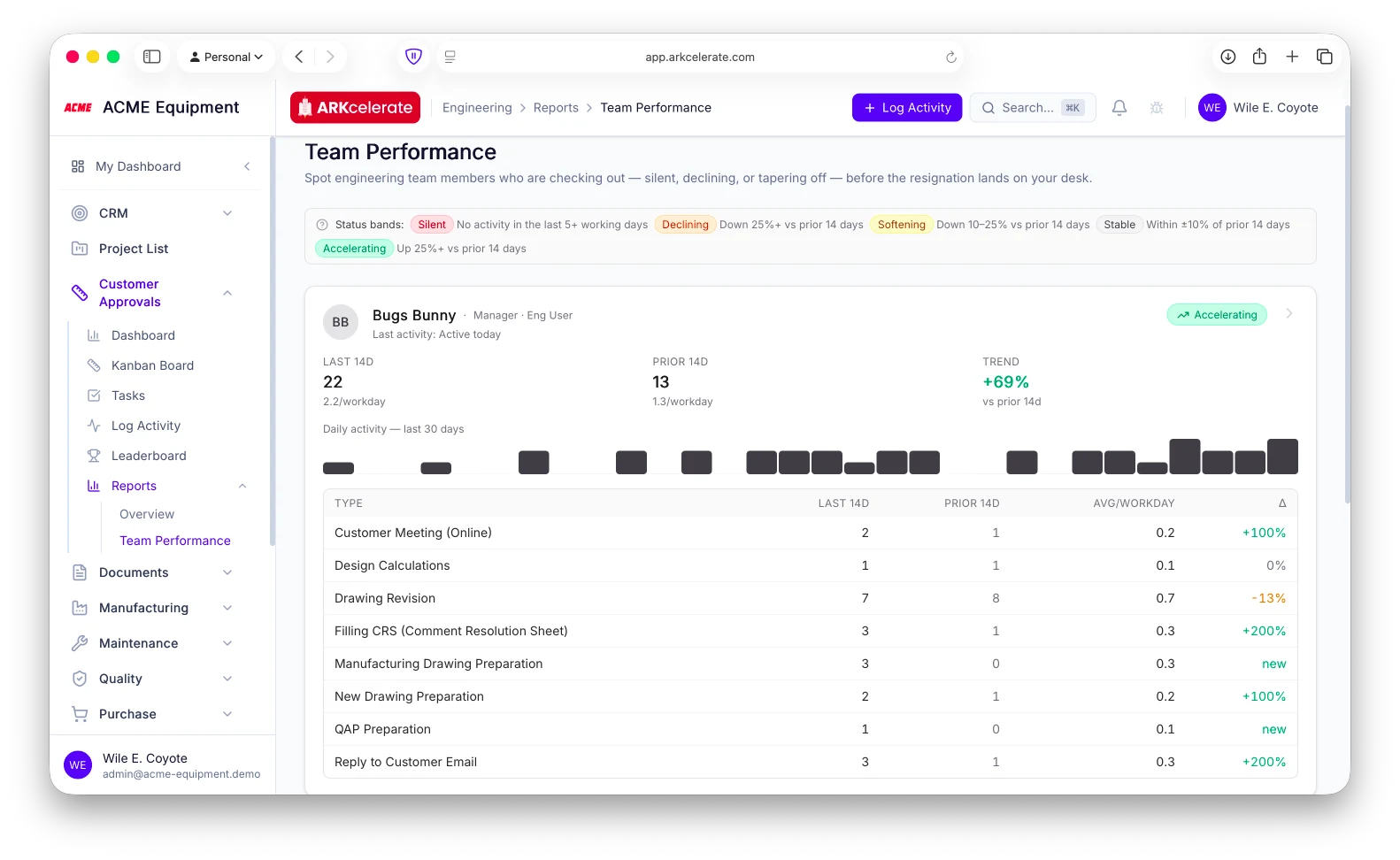Open the Search field in header
Screen dimensions: 1400x860
click(1033, 108)
